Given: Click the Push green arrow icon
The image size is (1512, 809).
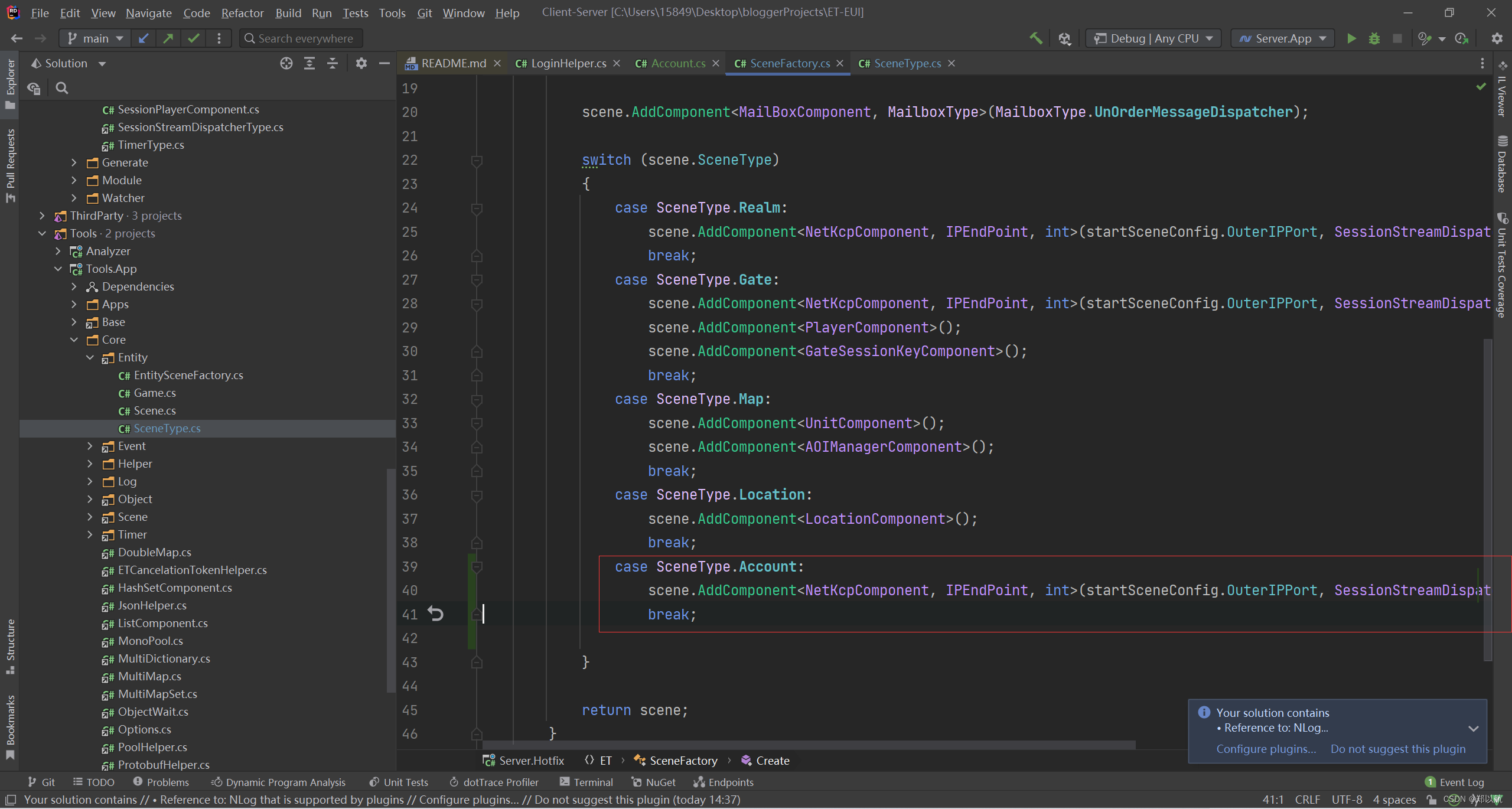Looking at the screenshot, I should [x=168, y=38].
